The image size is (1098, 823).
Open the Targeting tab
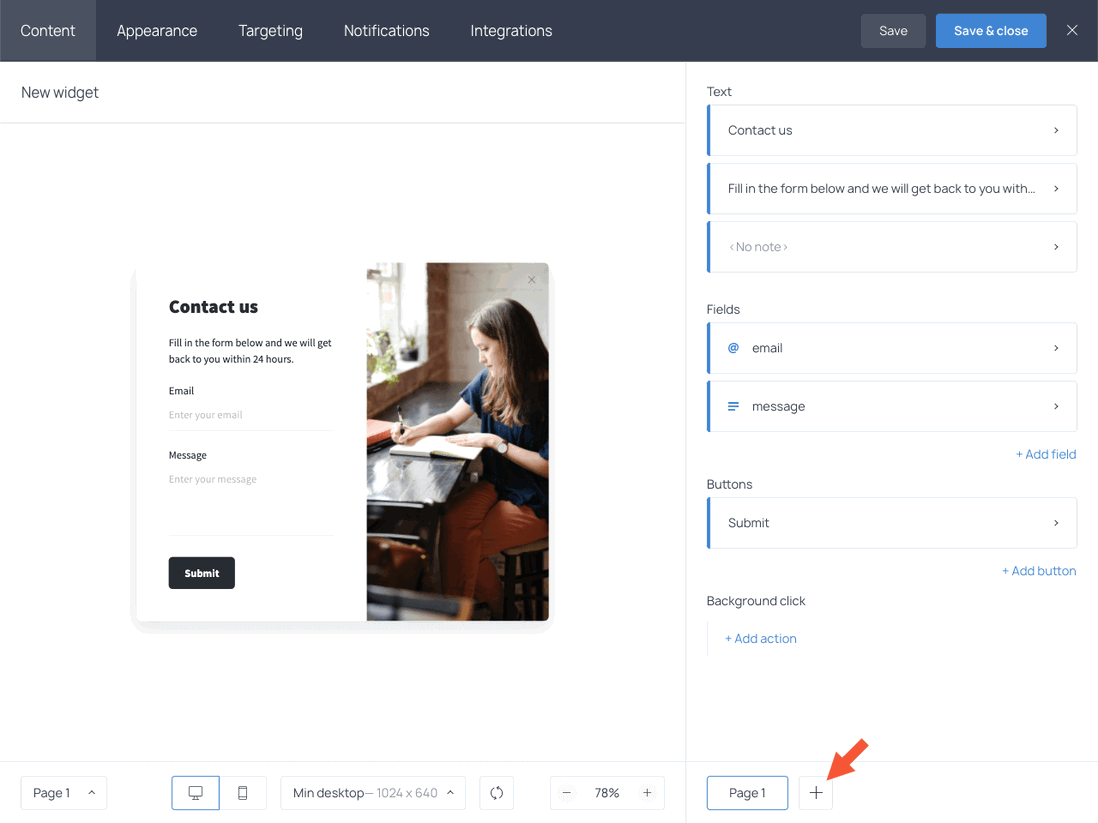pos(270,30)
